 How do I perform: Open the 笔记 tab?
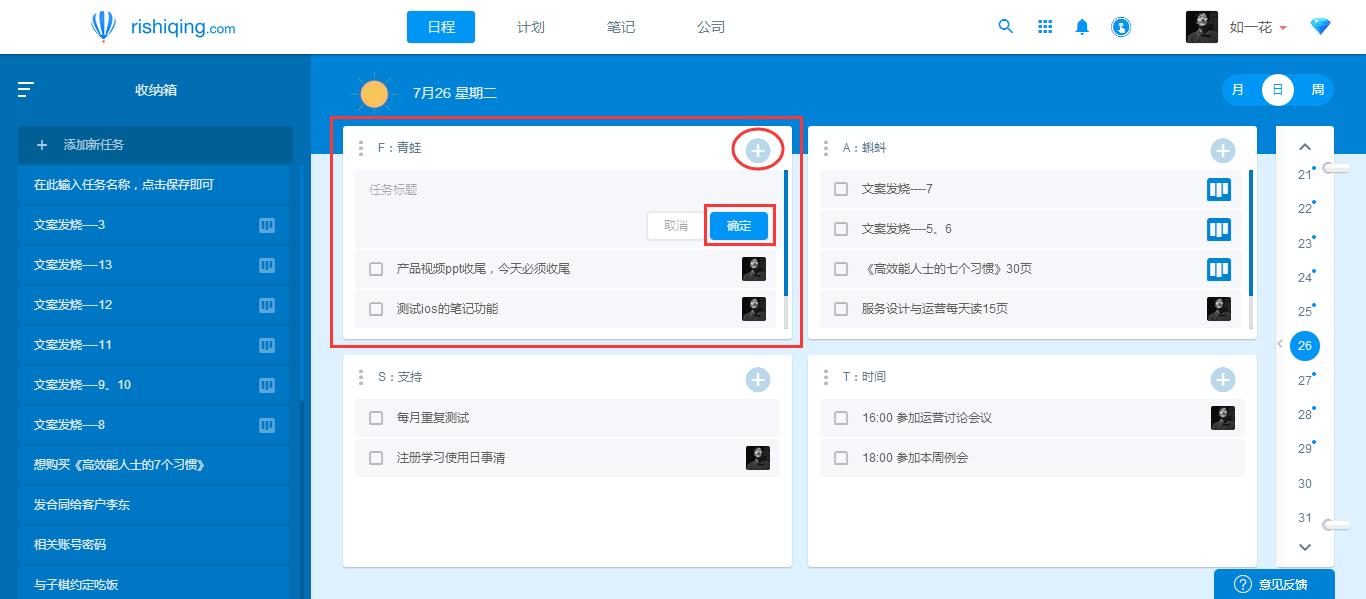coord(621,27)
